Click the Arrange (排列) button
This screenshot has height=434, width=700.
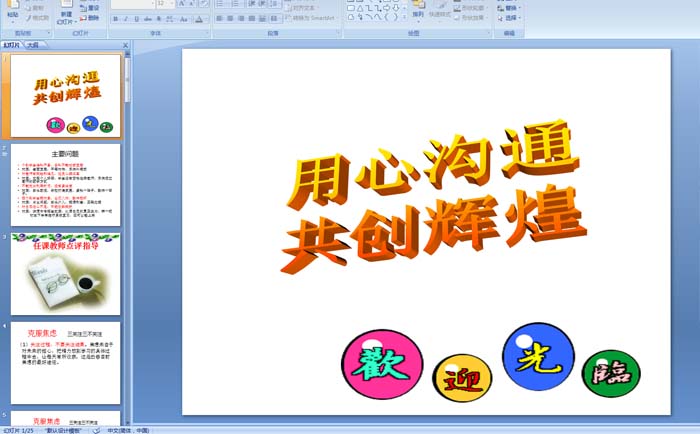[418, 10]
